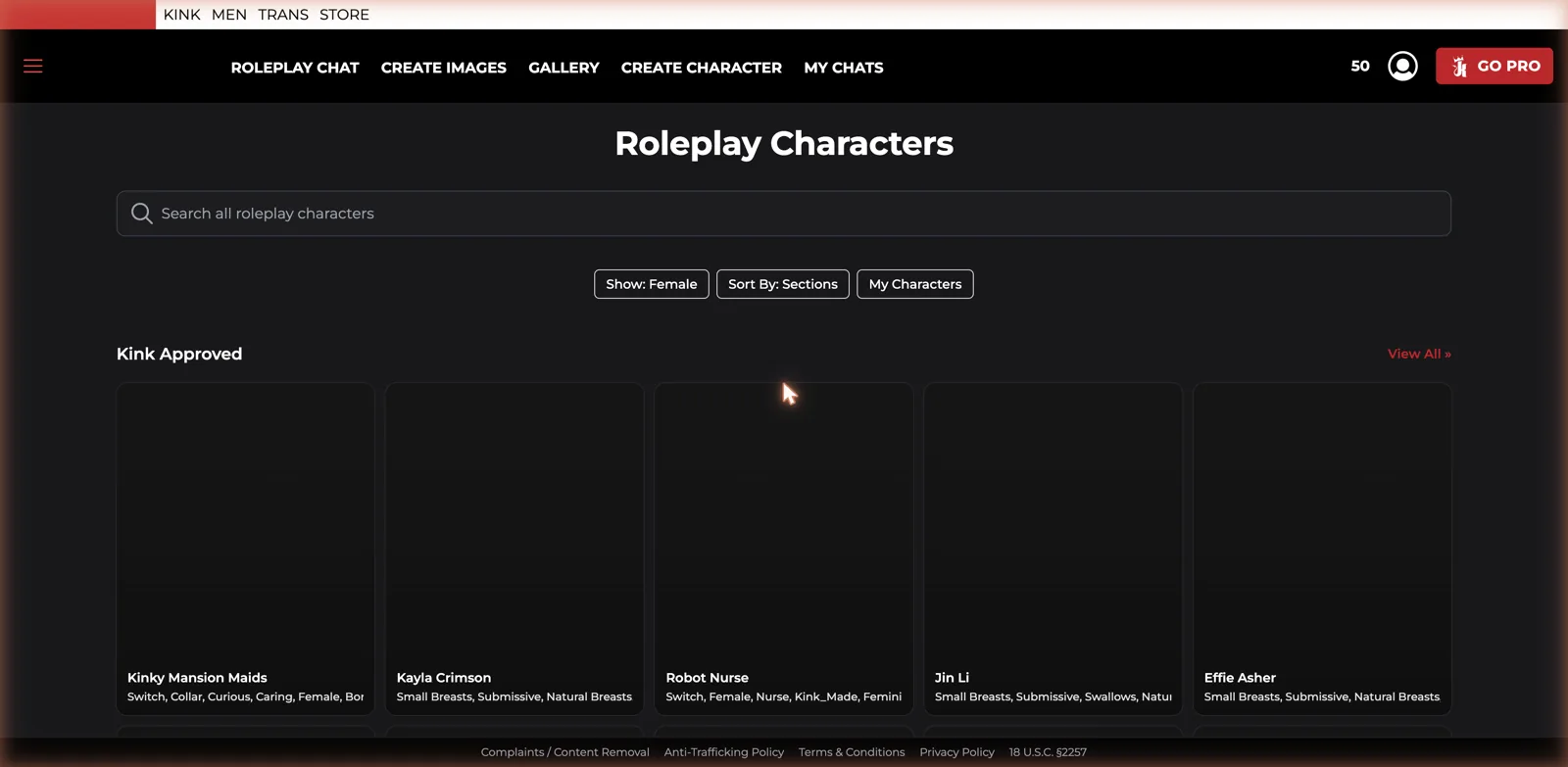Go to CREATE IMAGES
The width and height of the screenshot is (1568, 767).
(444, 68)
